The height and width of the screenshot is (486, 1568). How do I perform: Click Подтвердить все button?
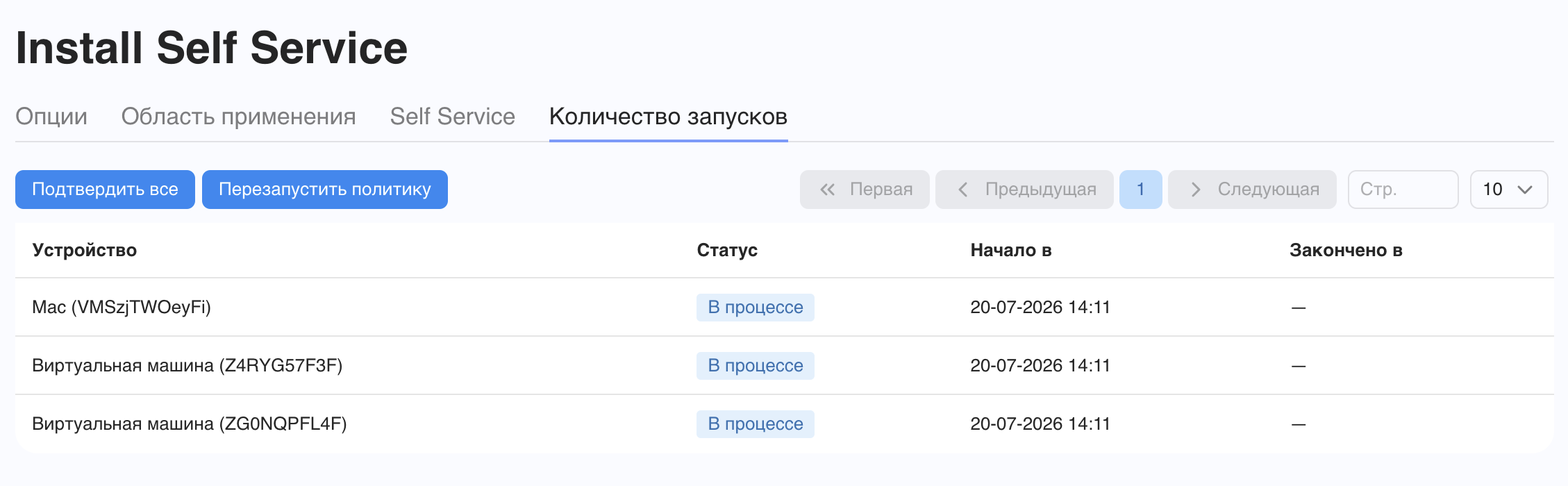tap(105, 190)
